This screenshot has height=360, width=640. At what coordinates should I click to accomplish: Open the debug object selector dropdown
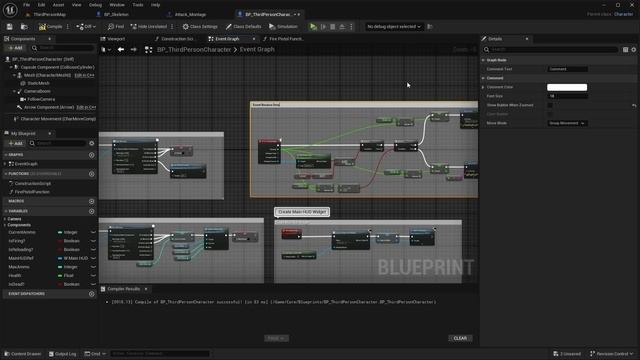pyautogui.click(x=393, y=27)
